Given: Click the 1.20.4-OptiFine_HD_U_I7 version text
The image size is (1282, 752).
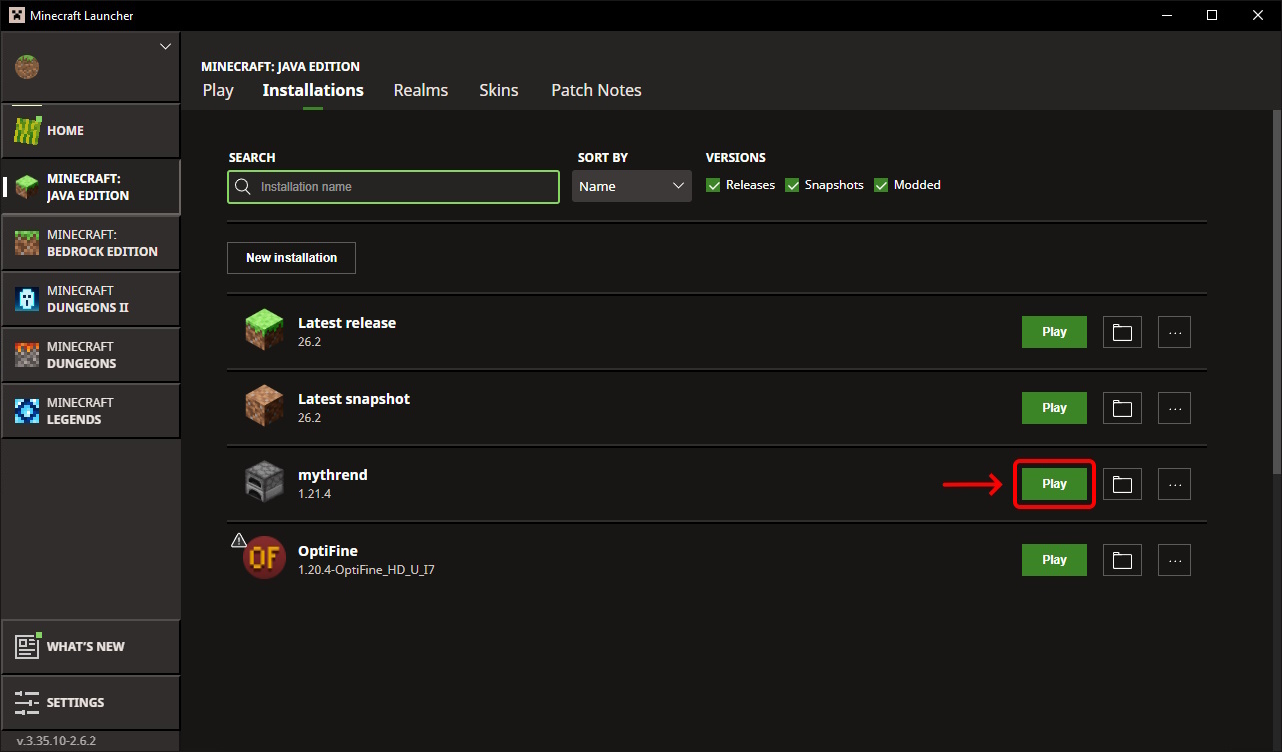Looking at the screenshot, I should 366,570.
